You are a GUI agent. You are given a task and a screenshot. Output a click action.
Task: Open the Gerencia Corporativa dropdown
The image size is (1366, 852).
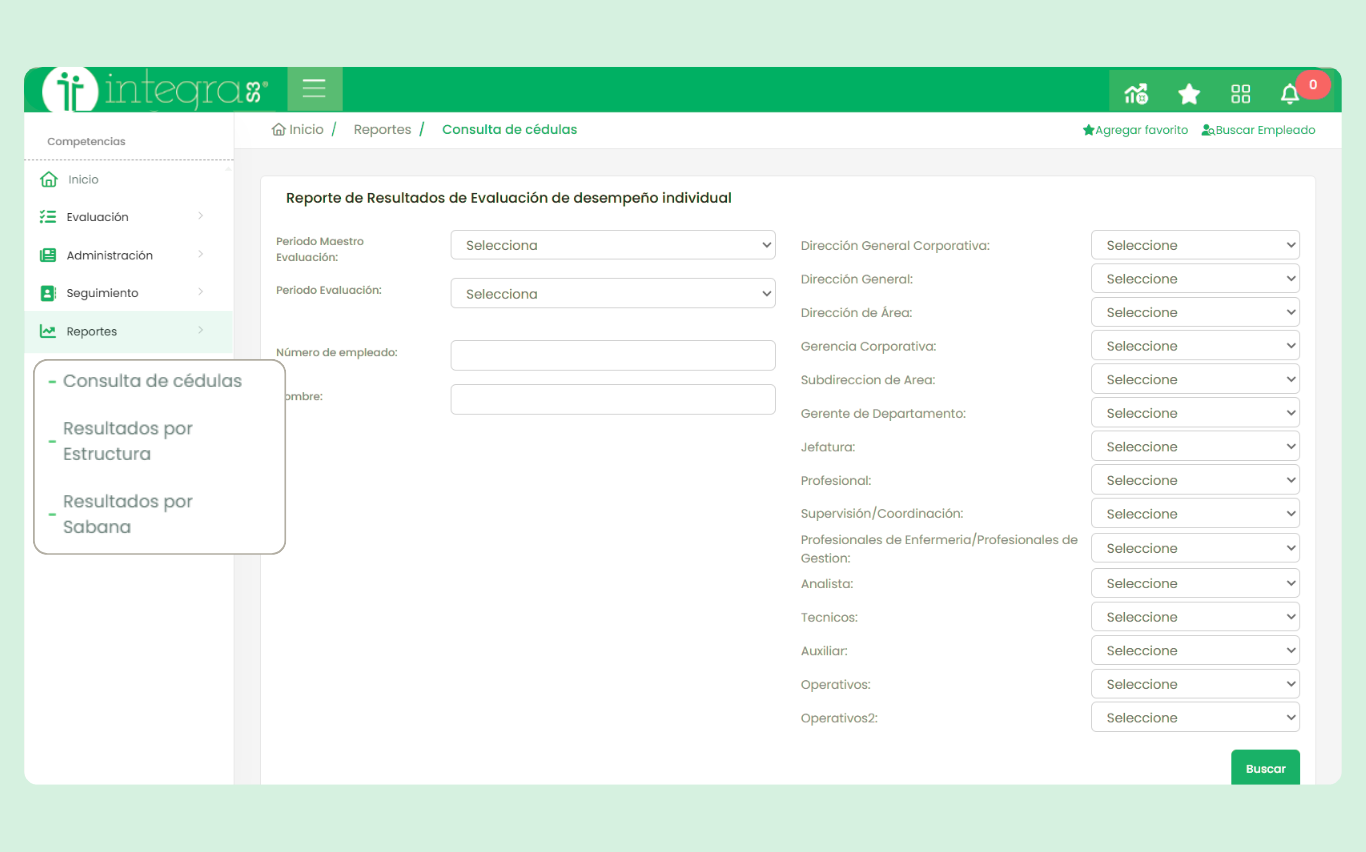1195,346
